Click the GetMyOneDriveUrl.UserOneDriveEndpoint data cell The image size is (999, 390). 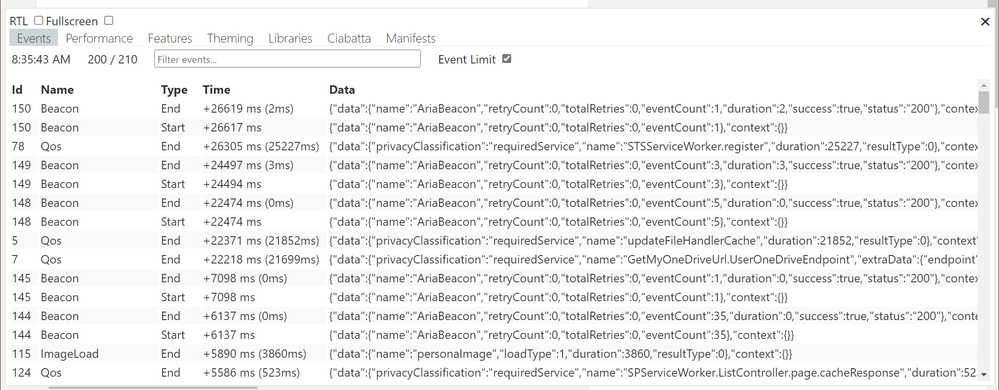coord(653,259)
